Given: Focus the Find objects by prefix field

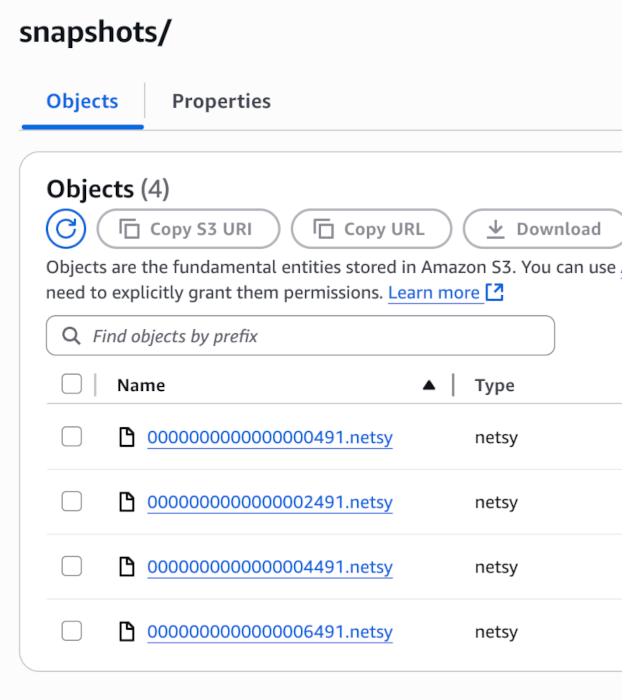Looking at the screenshot, I should coord(301,336).
